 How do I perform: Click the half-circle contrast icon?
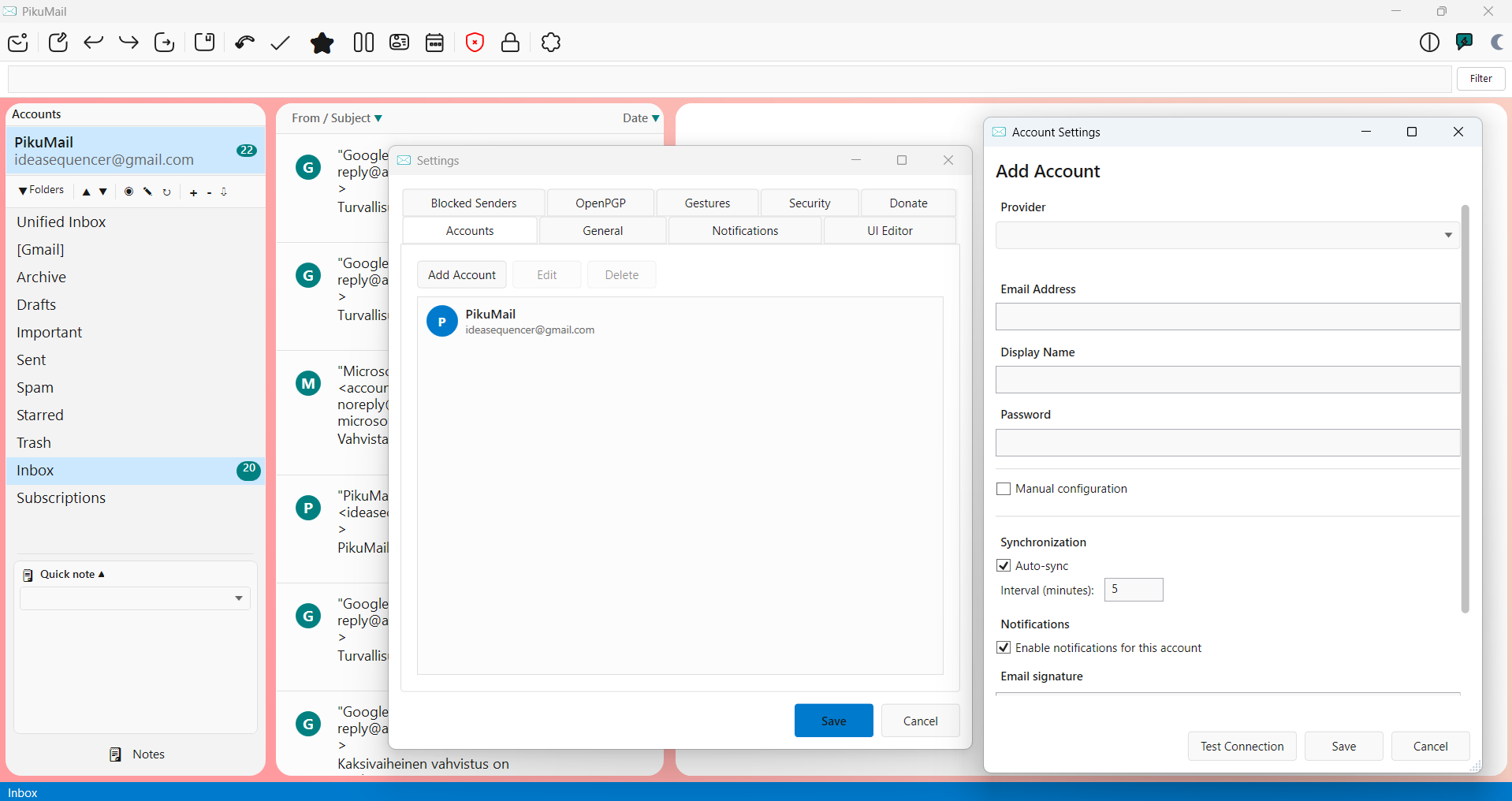click(1429, 43)
